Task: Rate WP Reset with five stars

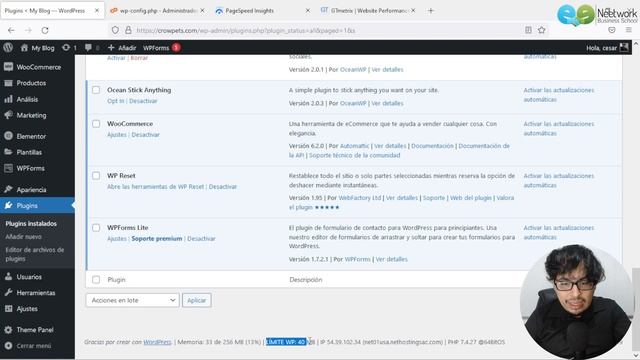Action: 327,207
